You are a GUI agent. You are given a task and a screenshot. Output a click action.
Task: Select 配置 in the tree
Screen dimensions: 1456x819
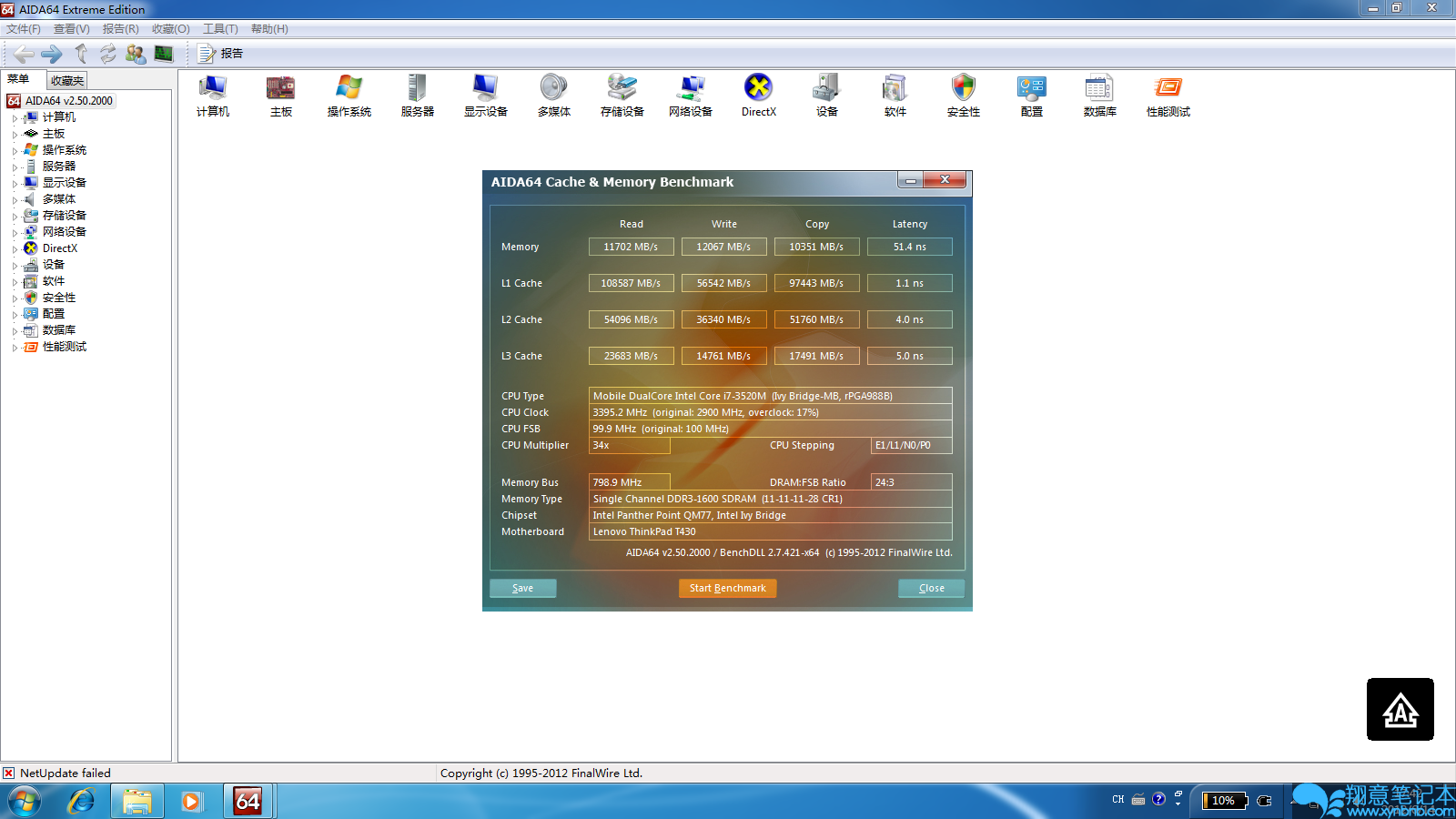(x=54, y=314)
